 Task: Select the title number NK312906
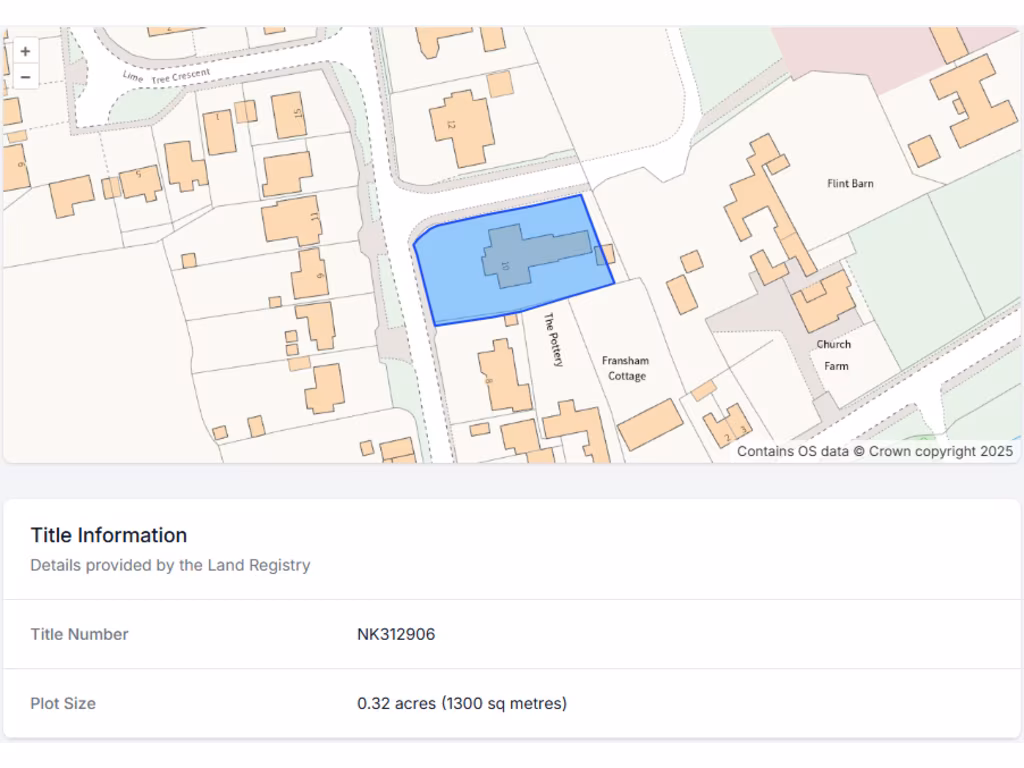coord(396,634)
